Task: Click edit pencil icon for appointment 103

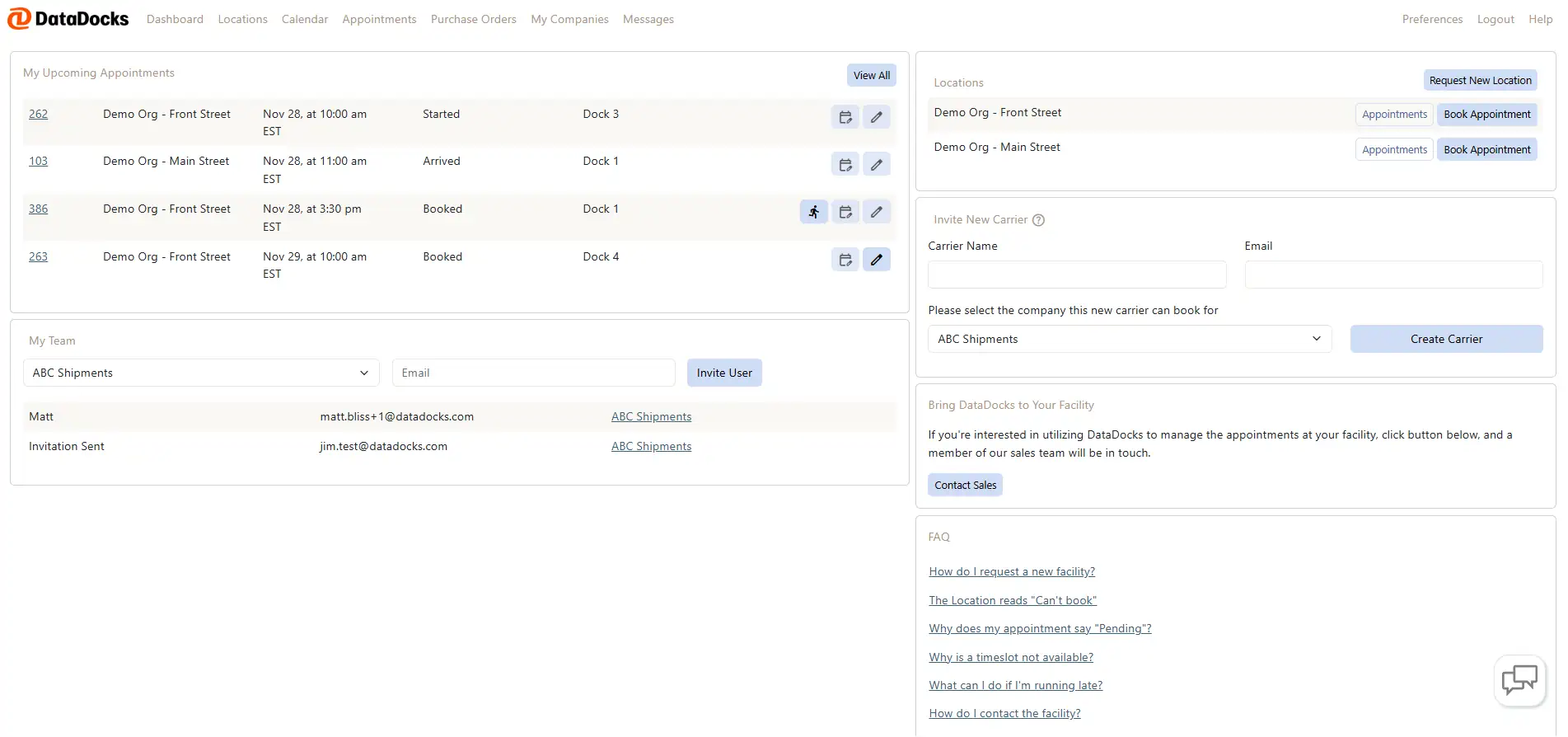Action: pos(876,165)
